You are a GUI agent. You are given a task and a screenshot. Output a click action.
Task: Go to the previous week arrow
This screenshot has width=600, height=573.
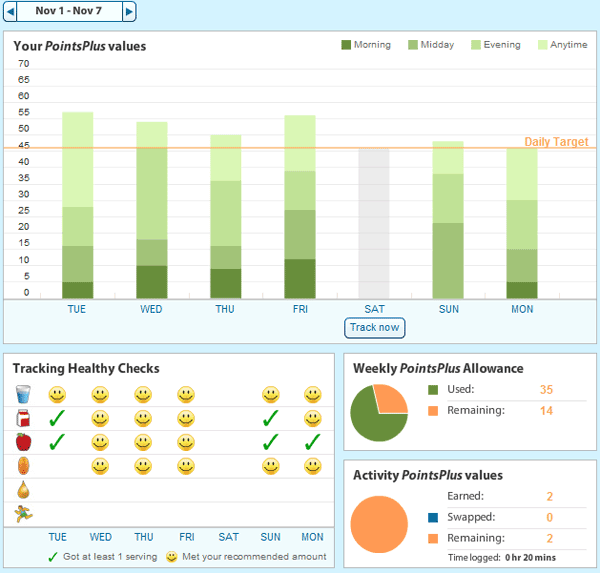10,11
